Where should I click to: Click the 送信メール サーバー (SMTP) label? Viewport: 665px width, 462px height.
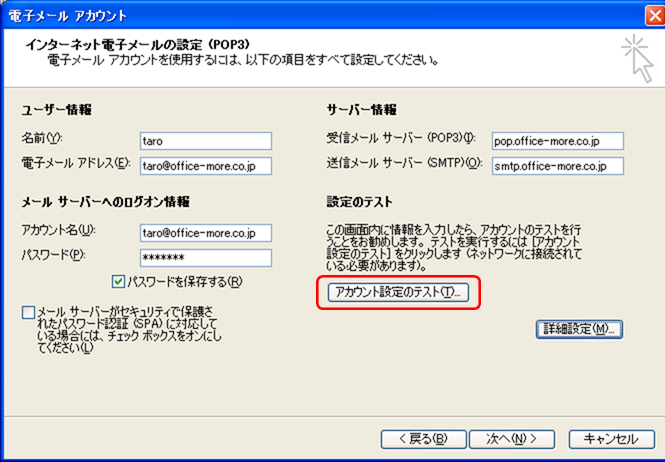pos(405,163)
